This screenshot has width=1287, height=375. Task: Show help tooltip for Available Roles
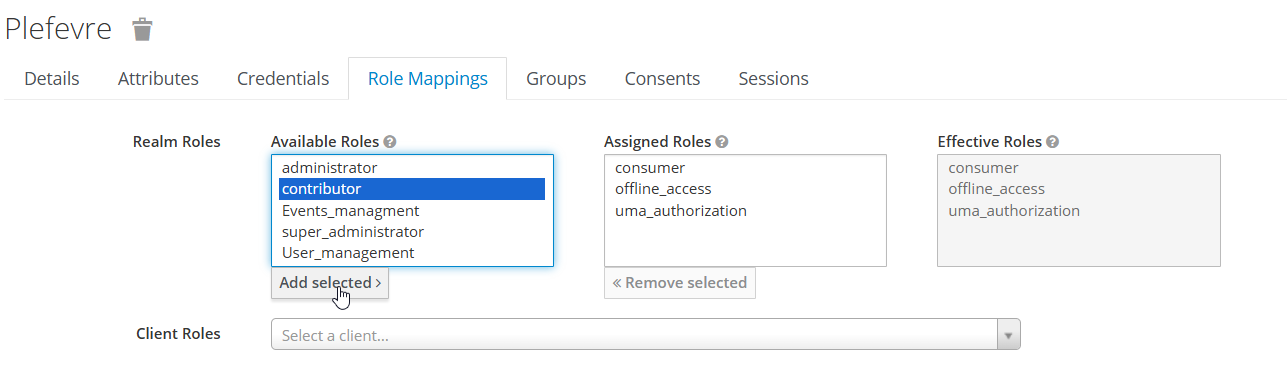[390, 142]
